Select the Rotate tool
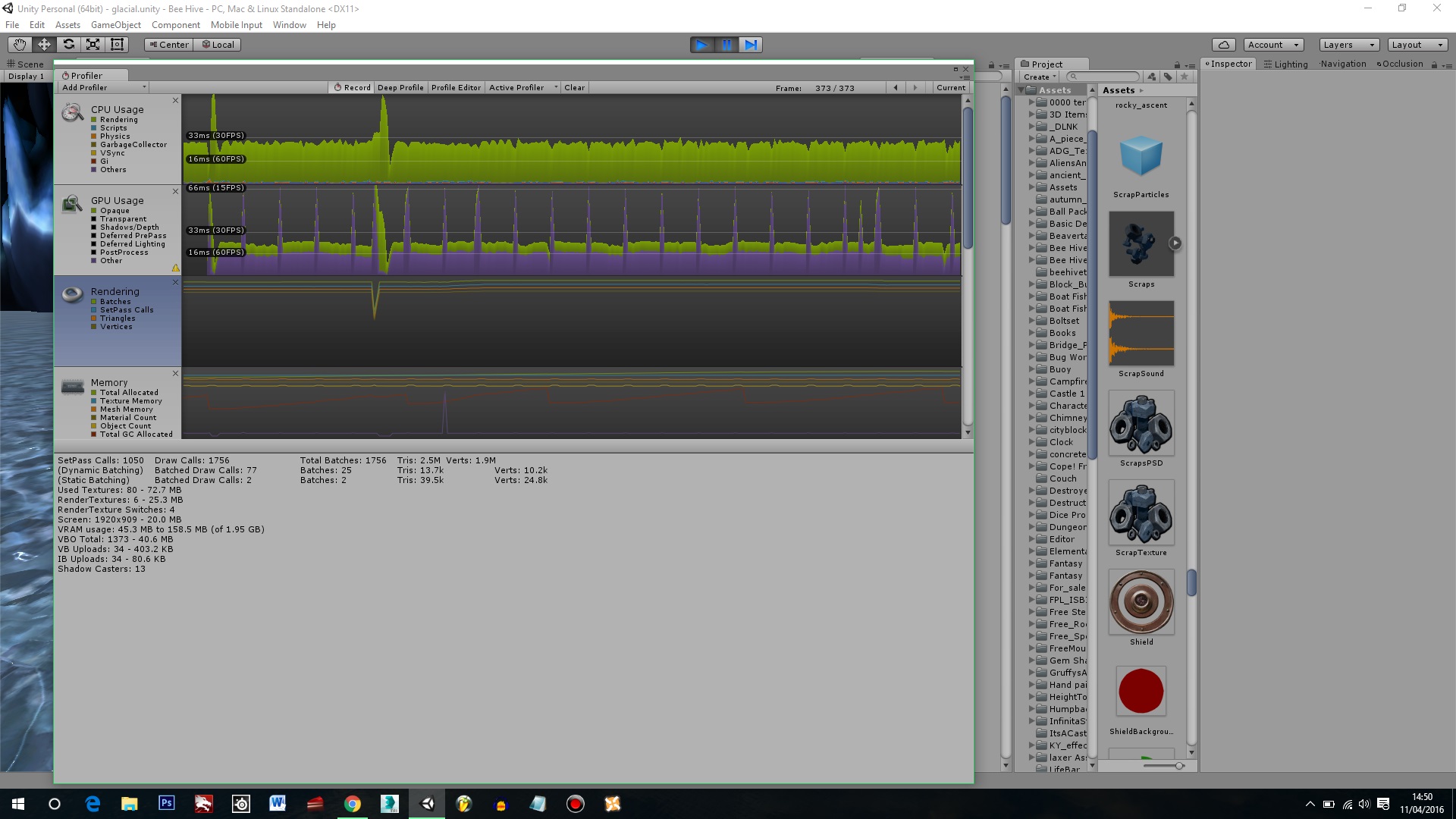The height and width of the screenshot is (819, 1456). tap(68, 45)
